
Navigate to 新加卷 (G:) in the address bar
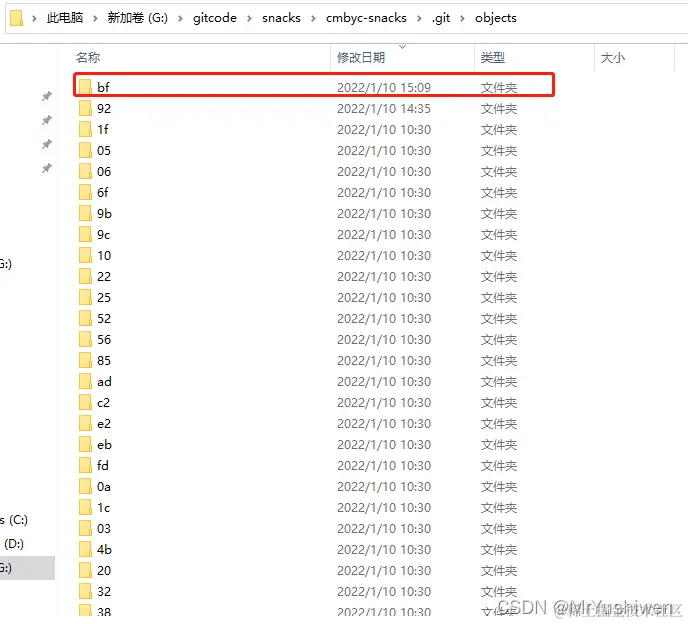pos(138,18)
